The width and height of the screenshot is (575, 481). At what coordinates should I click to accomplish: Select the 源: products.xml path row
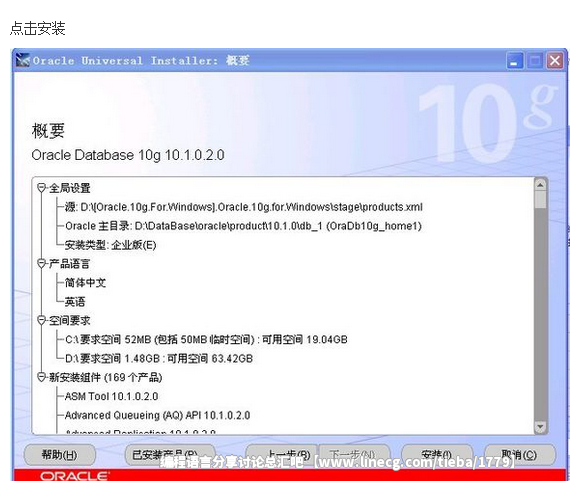243,207
